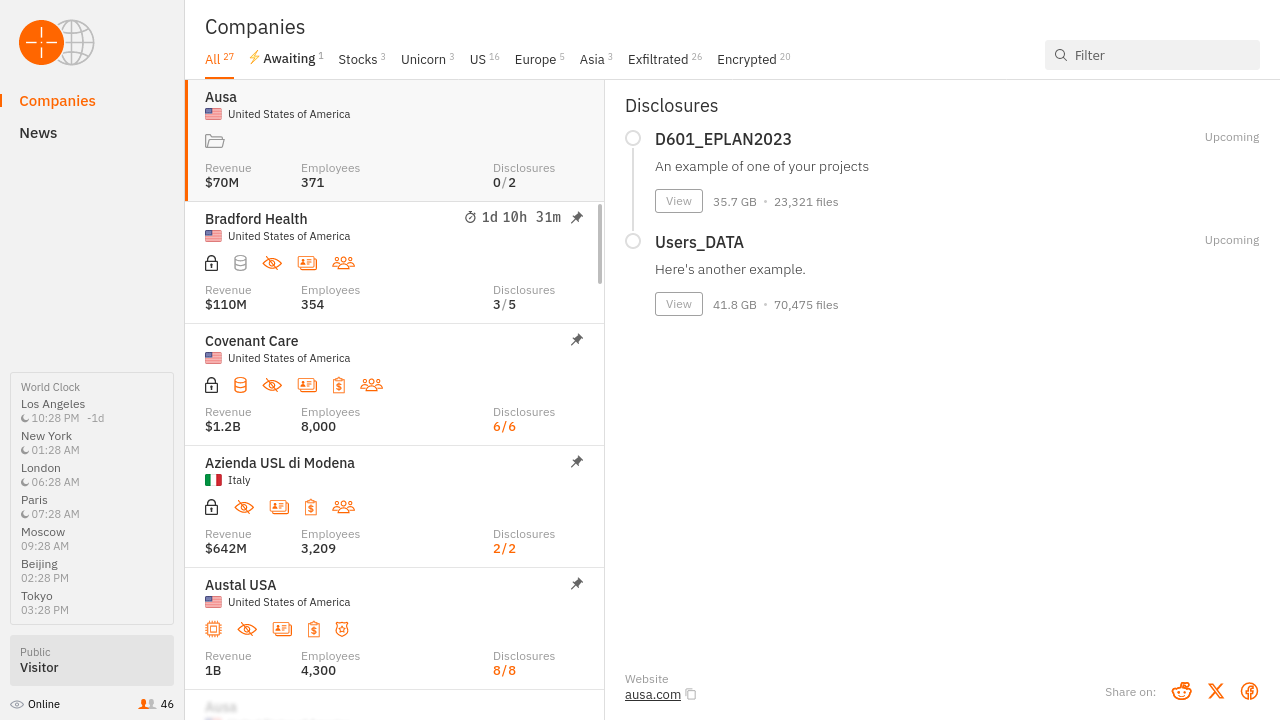1280x720 pixels.
Task: Click the chip icon under Austal USA
Action: pyautogui.click(x=213, y=629)
